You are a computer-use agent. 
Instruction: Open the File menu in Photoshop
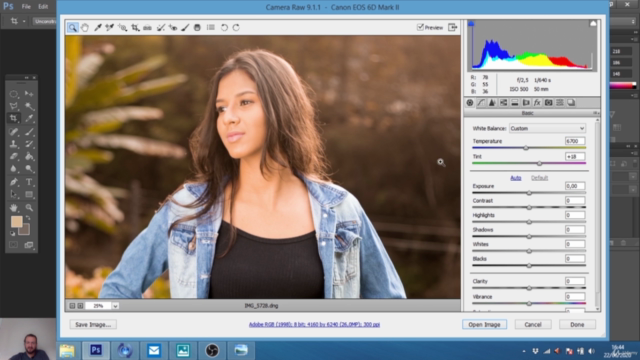tap(26, 7)
